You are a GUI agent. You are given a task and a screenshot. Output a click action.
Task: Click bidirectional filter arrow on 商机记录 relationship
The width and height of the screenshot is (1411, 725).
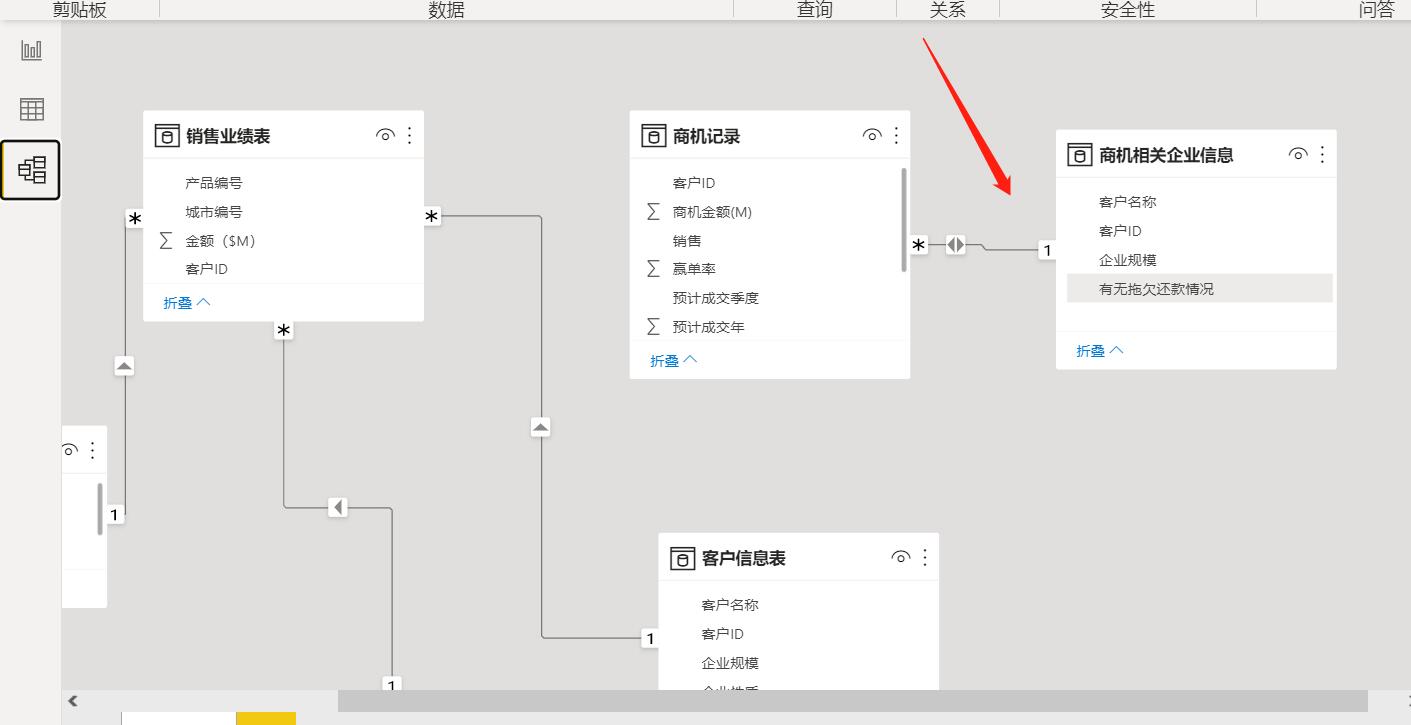(x=956, y=244)
